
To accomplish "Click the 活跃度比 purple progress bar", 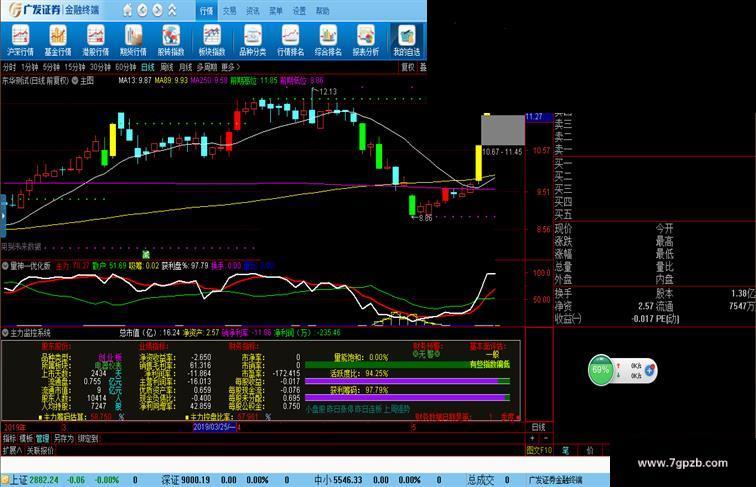I will pos(407,381).
